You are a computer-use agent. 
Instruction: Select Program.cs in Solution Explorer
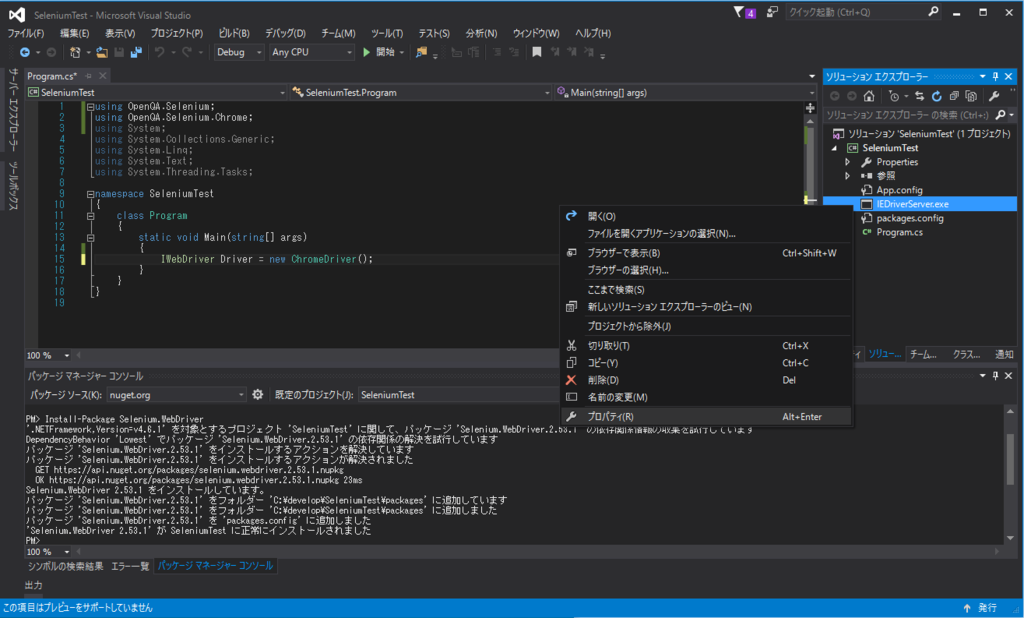(x=899, y=233)
